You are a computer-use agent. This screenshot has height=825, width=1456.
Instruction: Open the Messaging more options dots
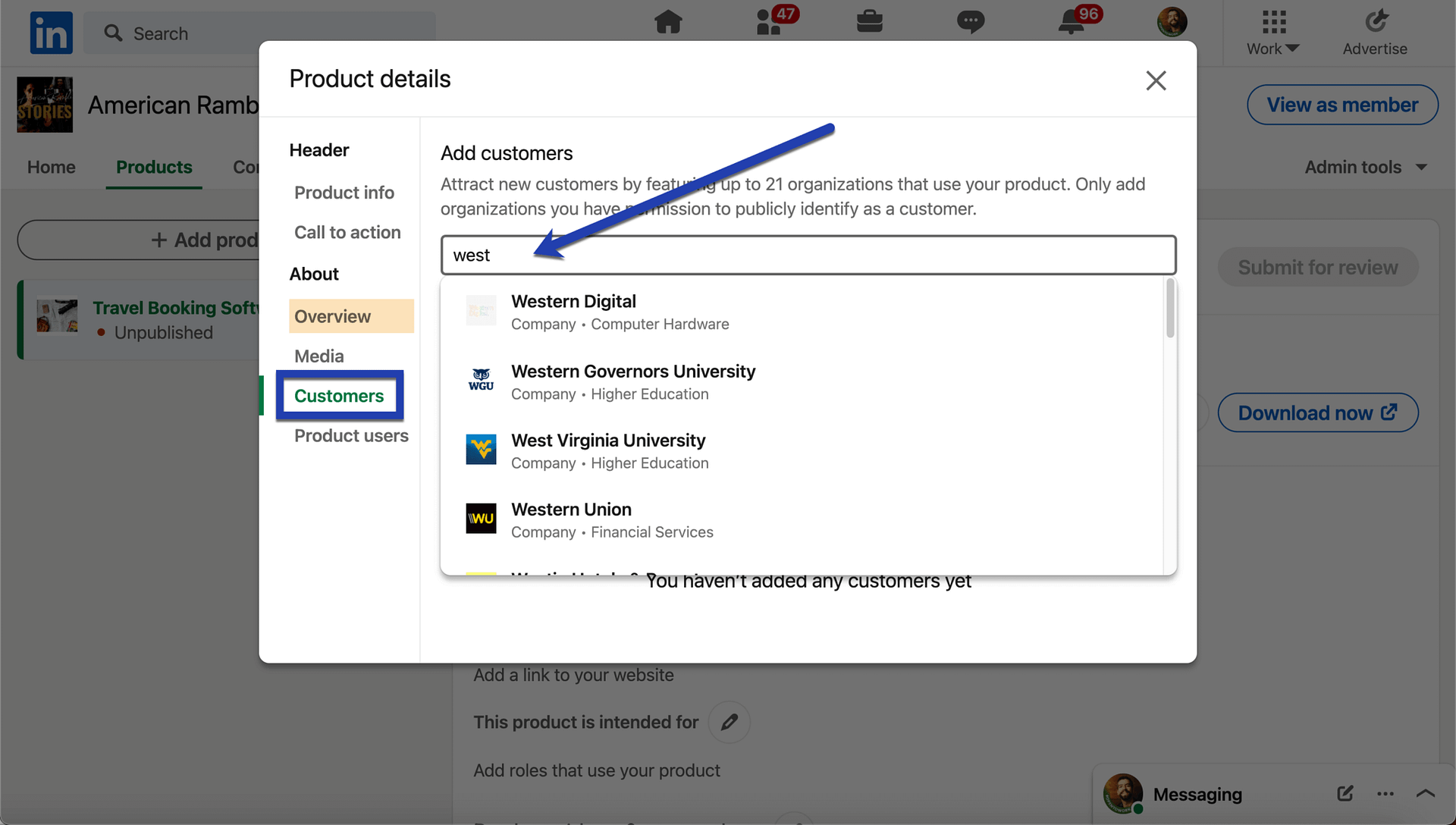[1385, 794]
